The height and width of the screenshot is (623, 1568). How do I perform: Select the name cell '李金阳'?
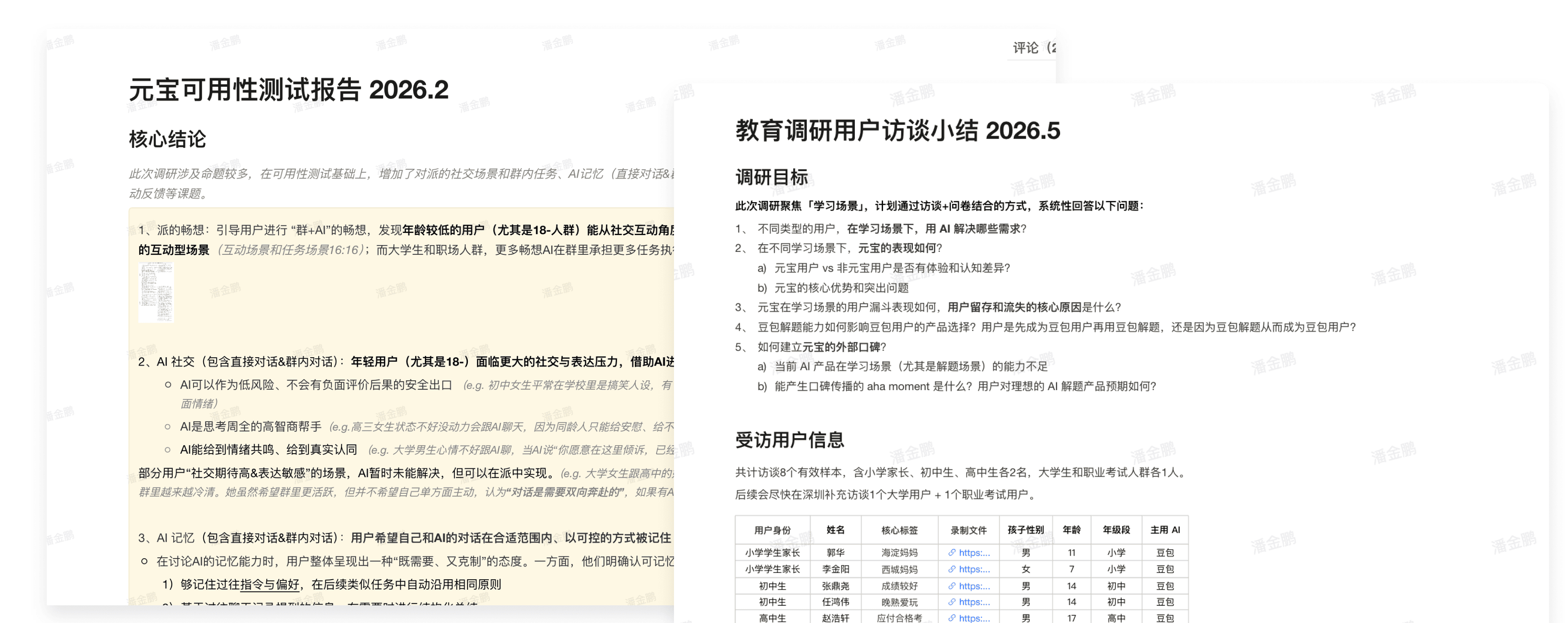(836, 570)
